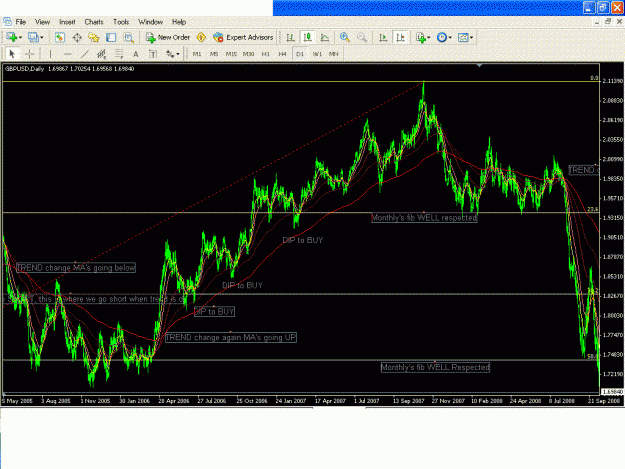This screenshot has width=625, height=469.
Task: Switch chart to Candlesticks type
Action: coord(307,37)
